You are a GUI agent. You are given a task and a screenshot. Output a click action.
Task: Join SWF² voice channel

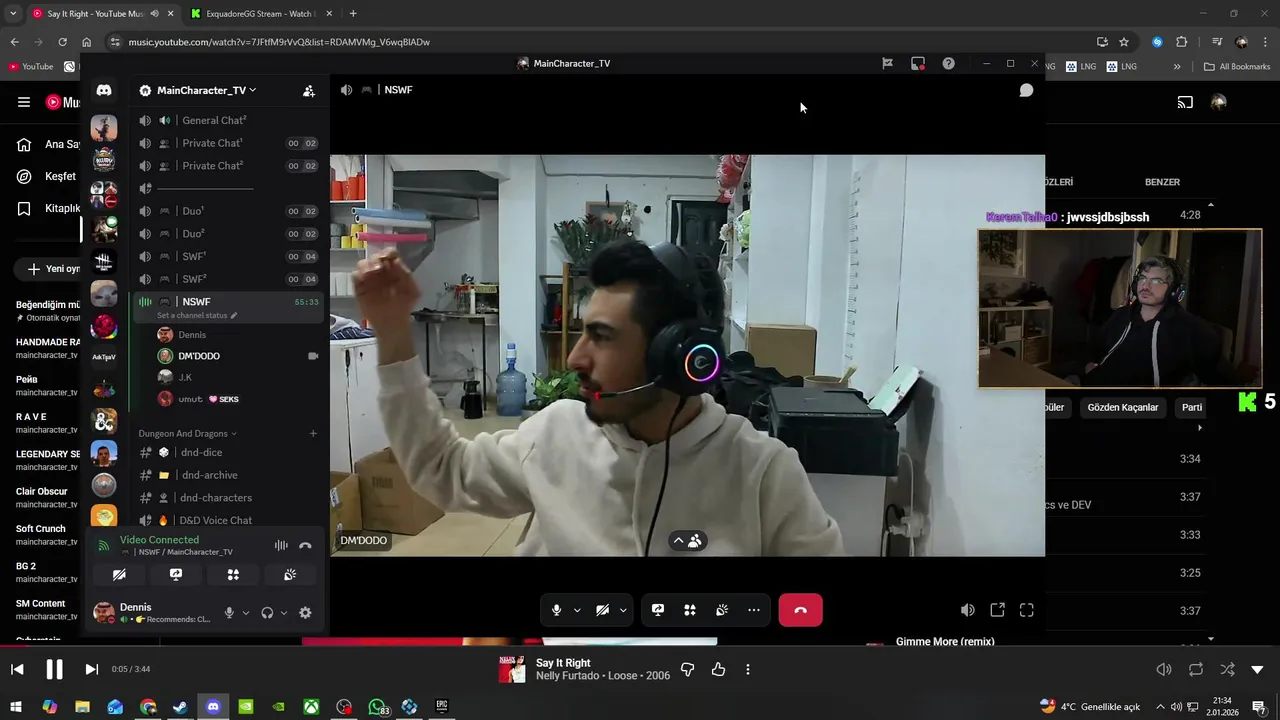[x=228, y=279]
